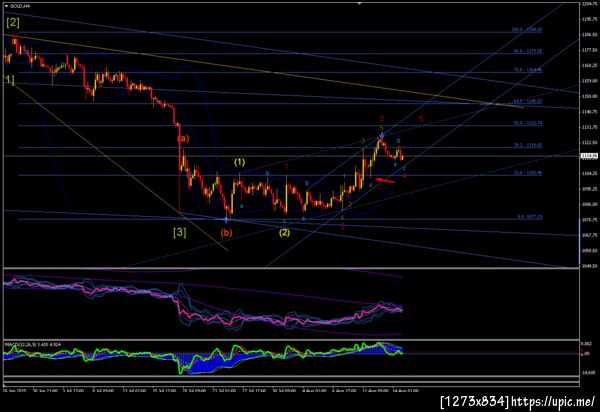Click the 61.8 Fibonacci level label
This screenshot has width=600, height=412.
(x=527, y=101)
